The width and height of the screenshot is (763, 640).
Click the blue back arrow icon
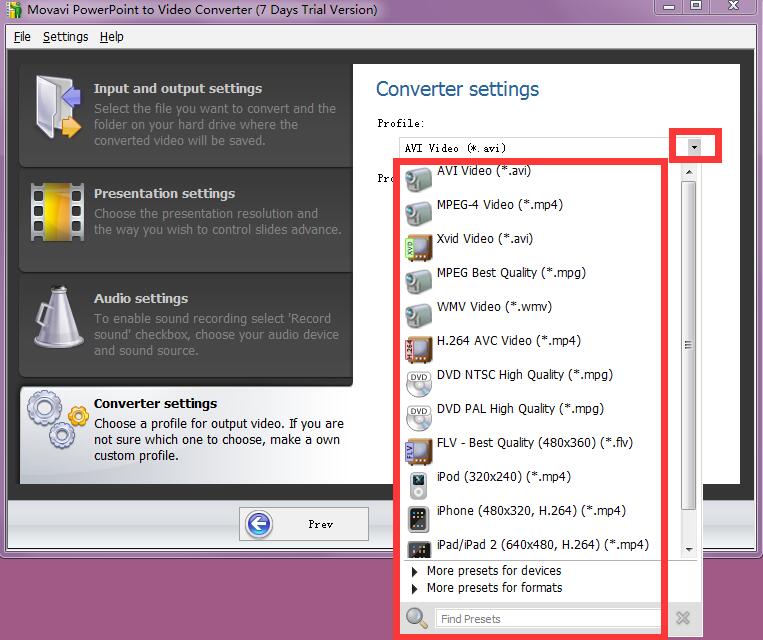(258, 524)
